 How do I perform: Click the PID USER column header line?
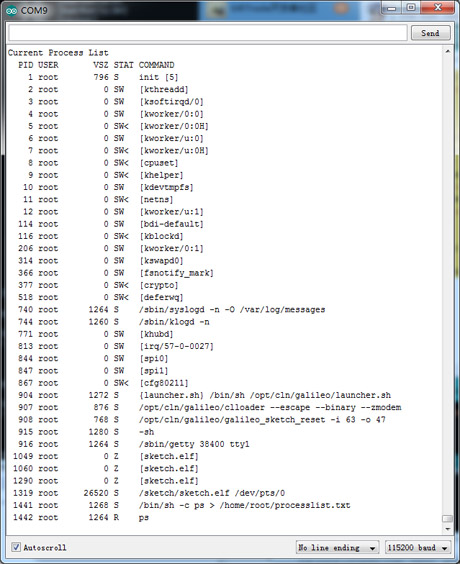coord(96,65)
